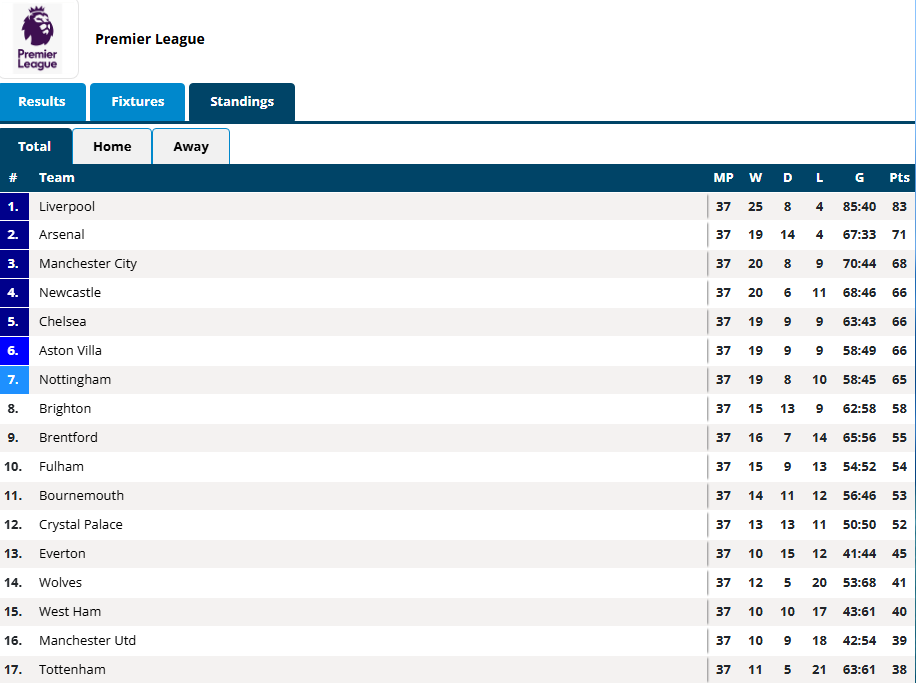Switch to the Fixtures tab

coord(137,102)
